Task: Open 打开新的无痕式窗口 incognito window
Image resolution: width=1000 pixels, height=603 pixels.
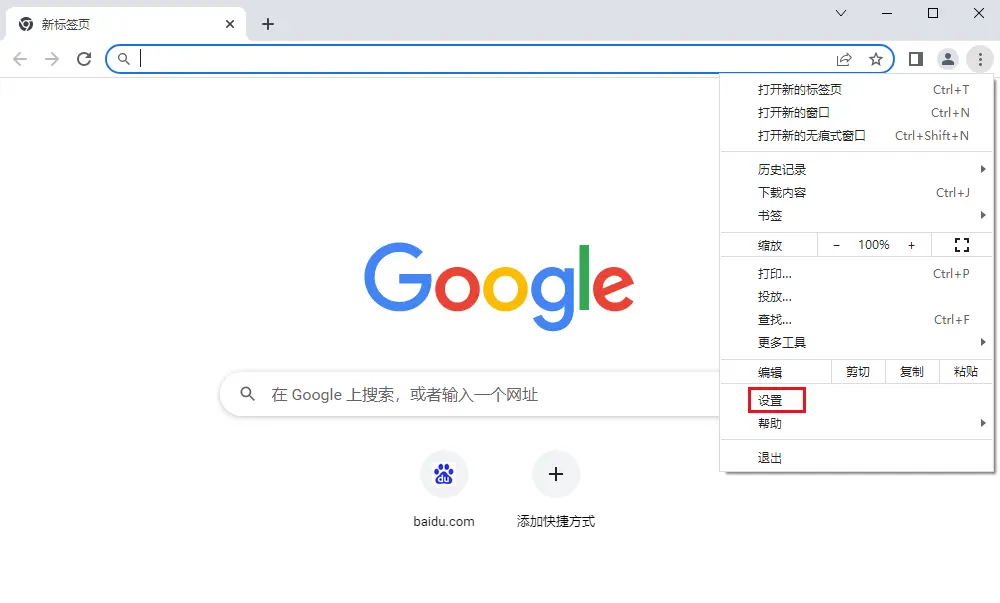Action: [x=857, y=136]
